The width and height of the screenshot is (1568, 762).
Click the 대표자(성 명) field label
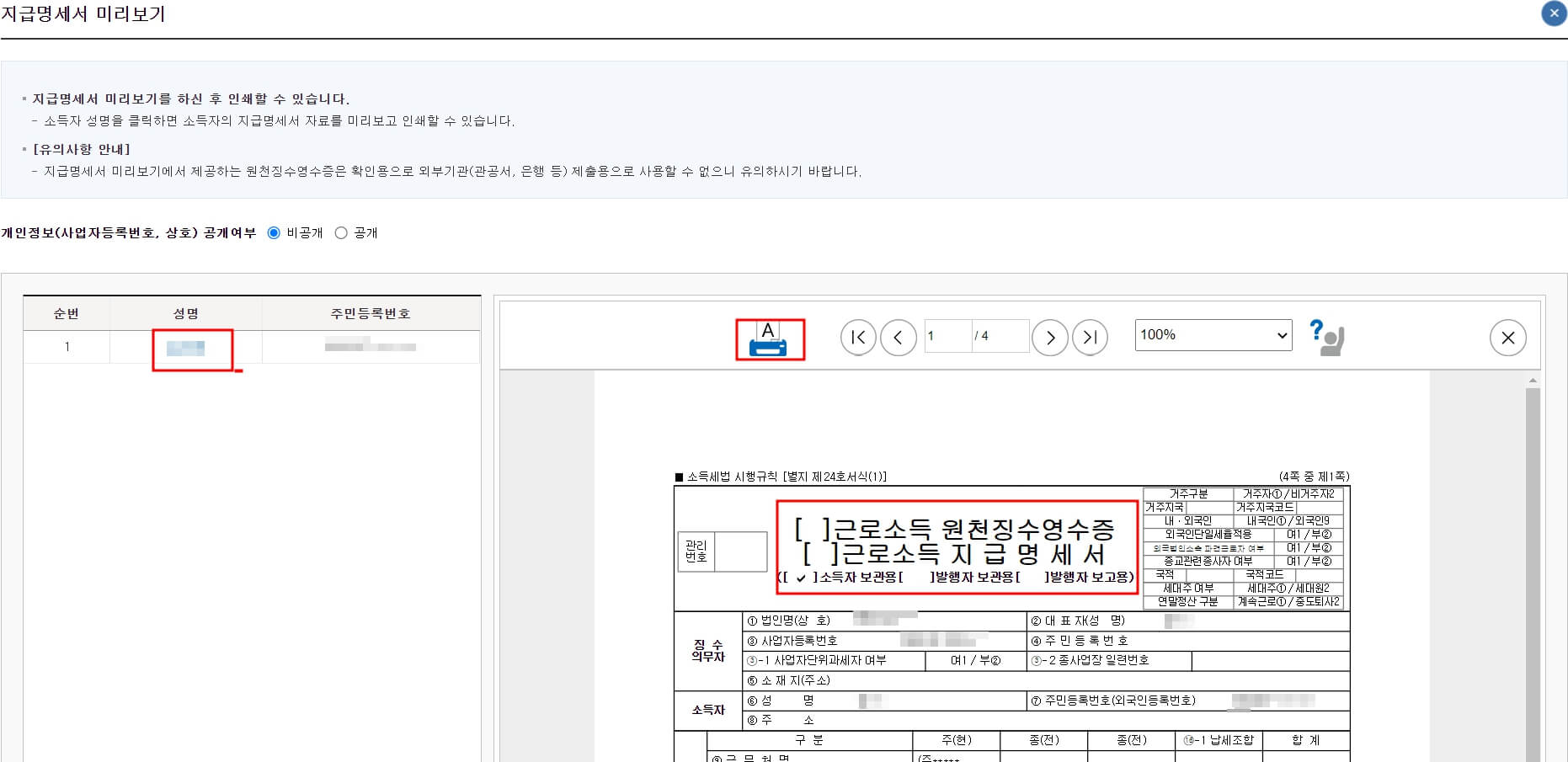point(1078,621)
